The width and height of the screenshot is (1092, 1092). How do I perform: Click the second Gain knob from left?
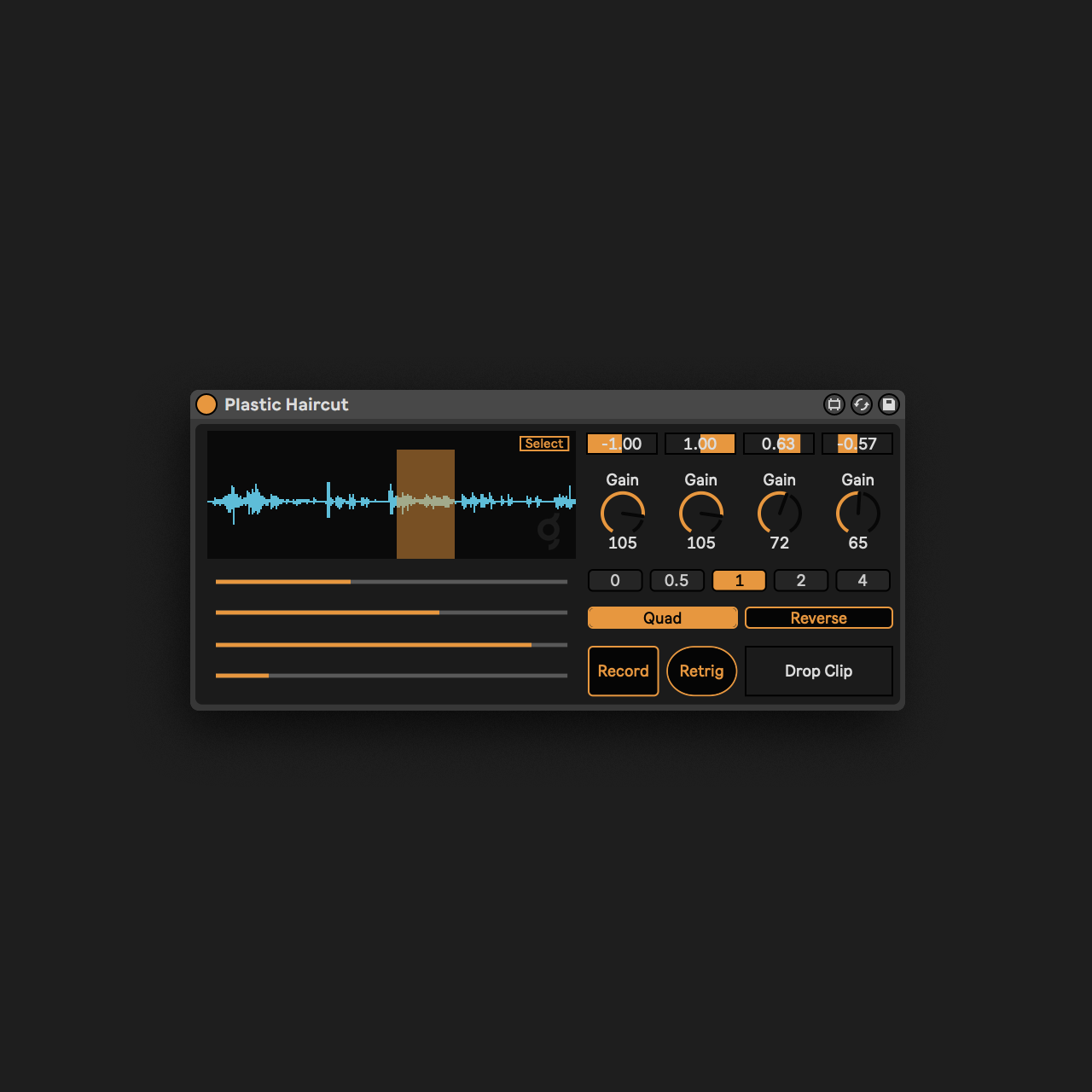[700, 513]
